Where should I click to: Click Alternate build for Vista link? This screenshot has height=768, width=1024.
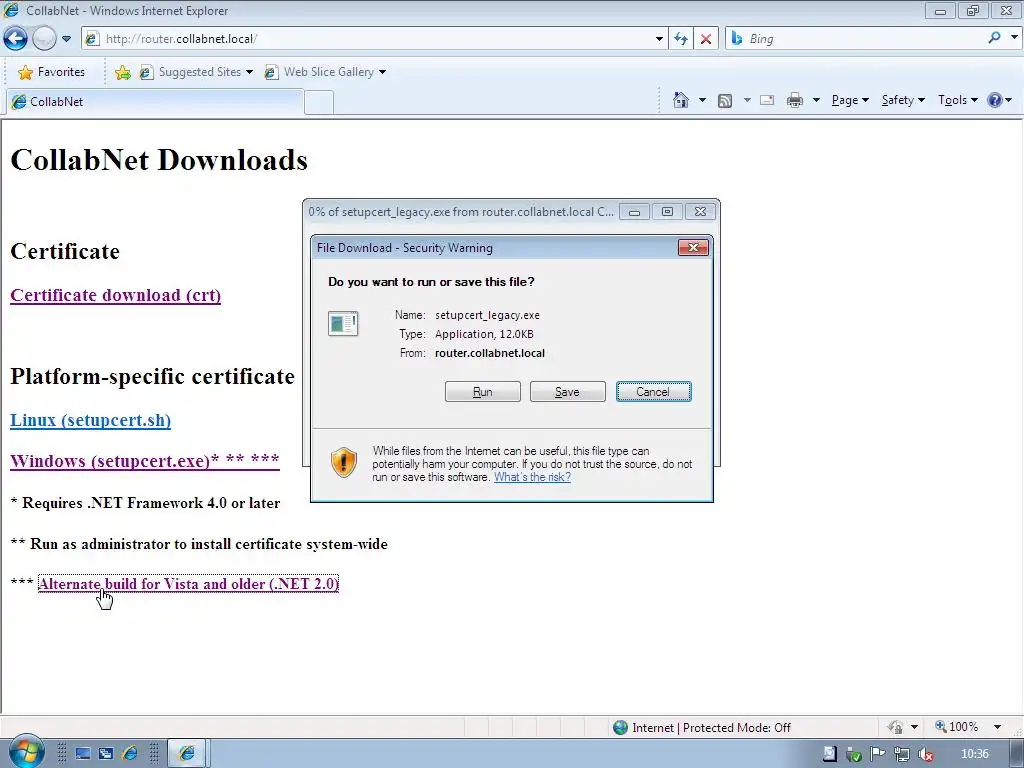pyautogui.click(x=189, y=584)
